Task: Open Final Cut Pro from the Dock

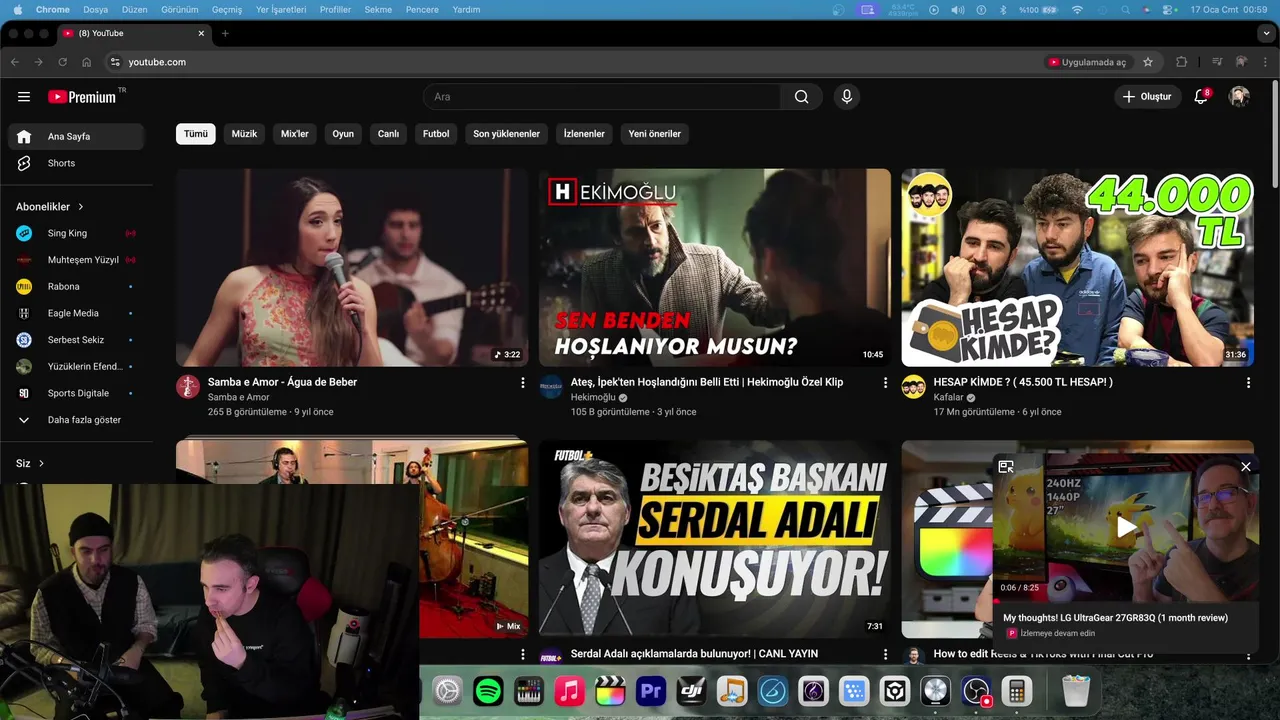Action: (610, 691)
